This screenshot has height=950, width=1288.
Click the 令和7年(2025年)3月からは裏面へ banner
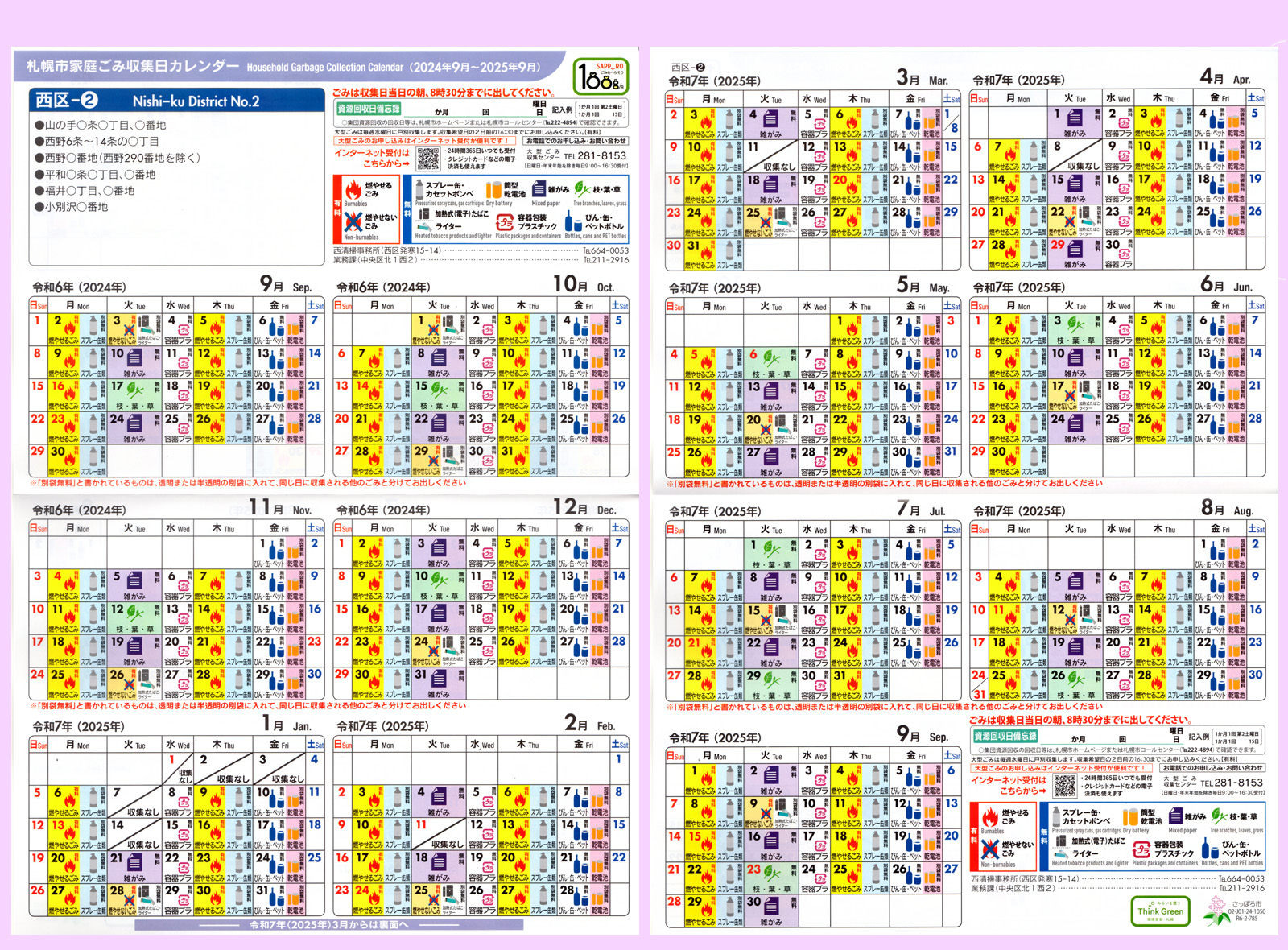pyautogui.click(x=328, y=925)
